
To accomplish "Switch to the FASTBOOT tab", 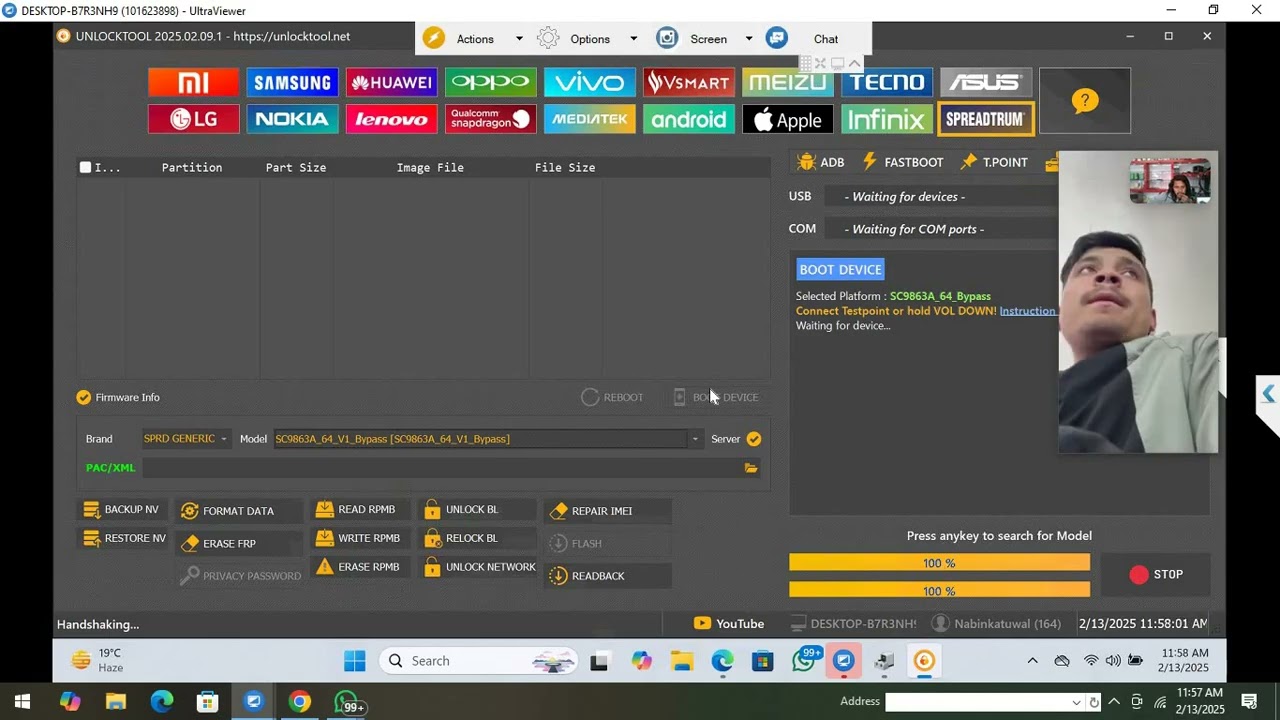I will click(903, 162).
